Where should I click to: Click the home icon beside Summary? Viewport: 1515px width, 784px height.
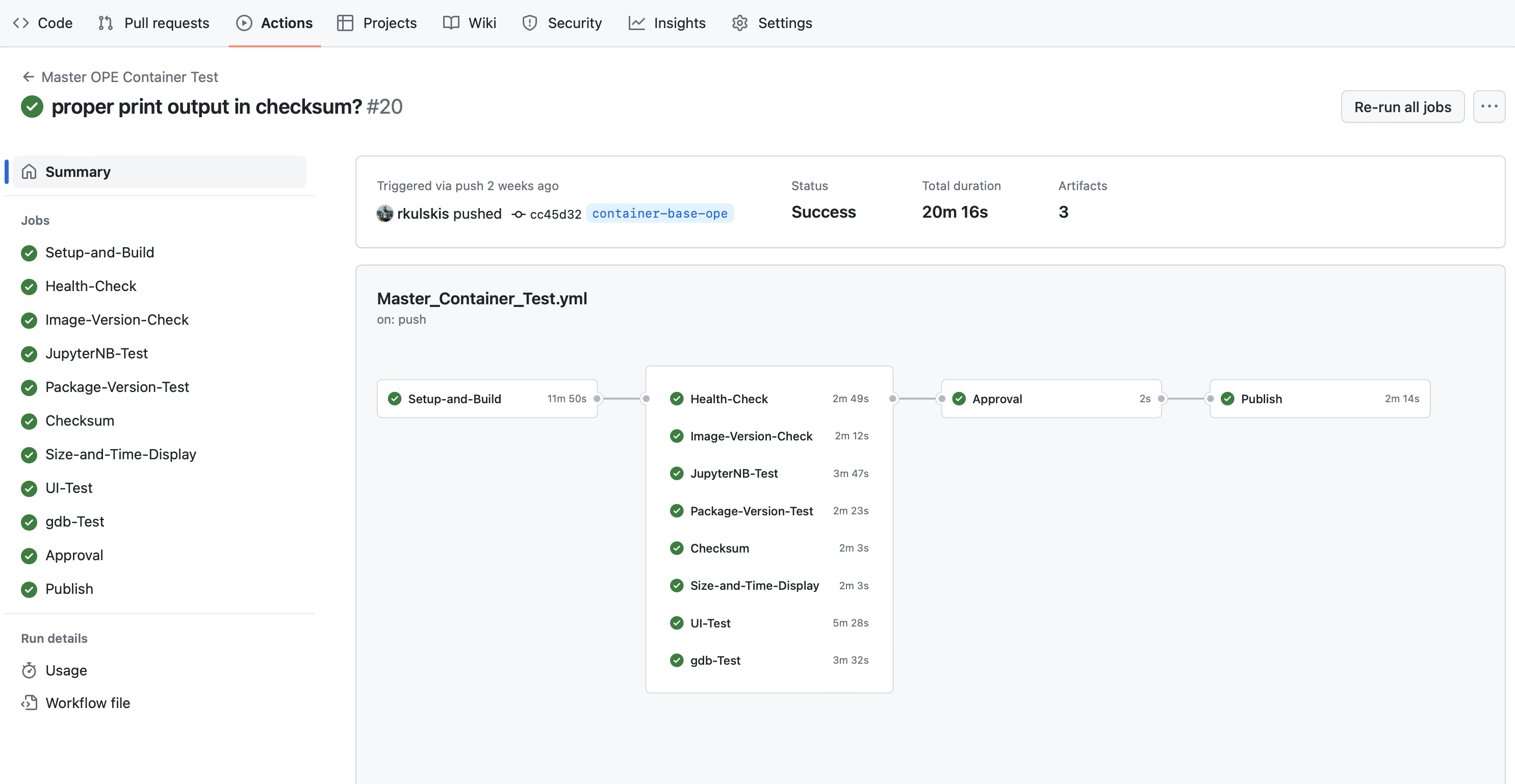29,171
